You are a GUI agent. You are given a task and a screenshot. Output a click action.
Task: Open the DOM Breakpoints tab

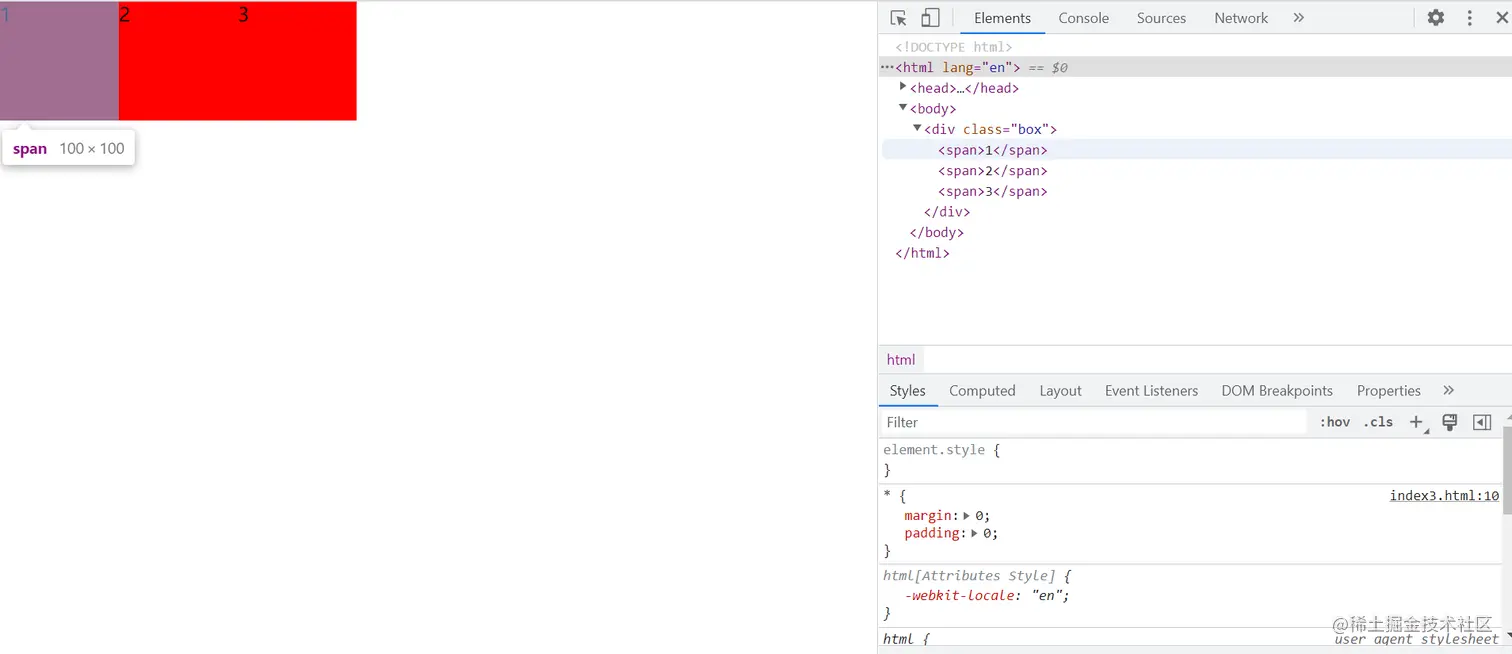tap(1277, 391)
